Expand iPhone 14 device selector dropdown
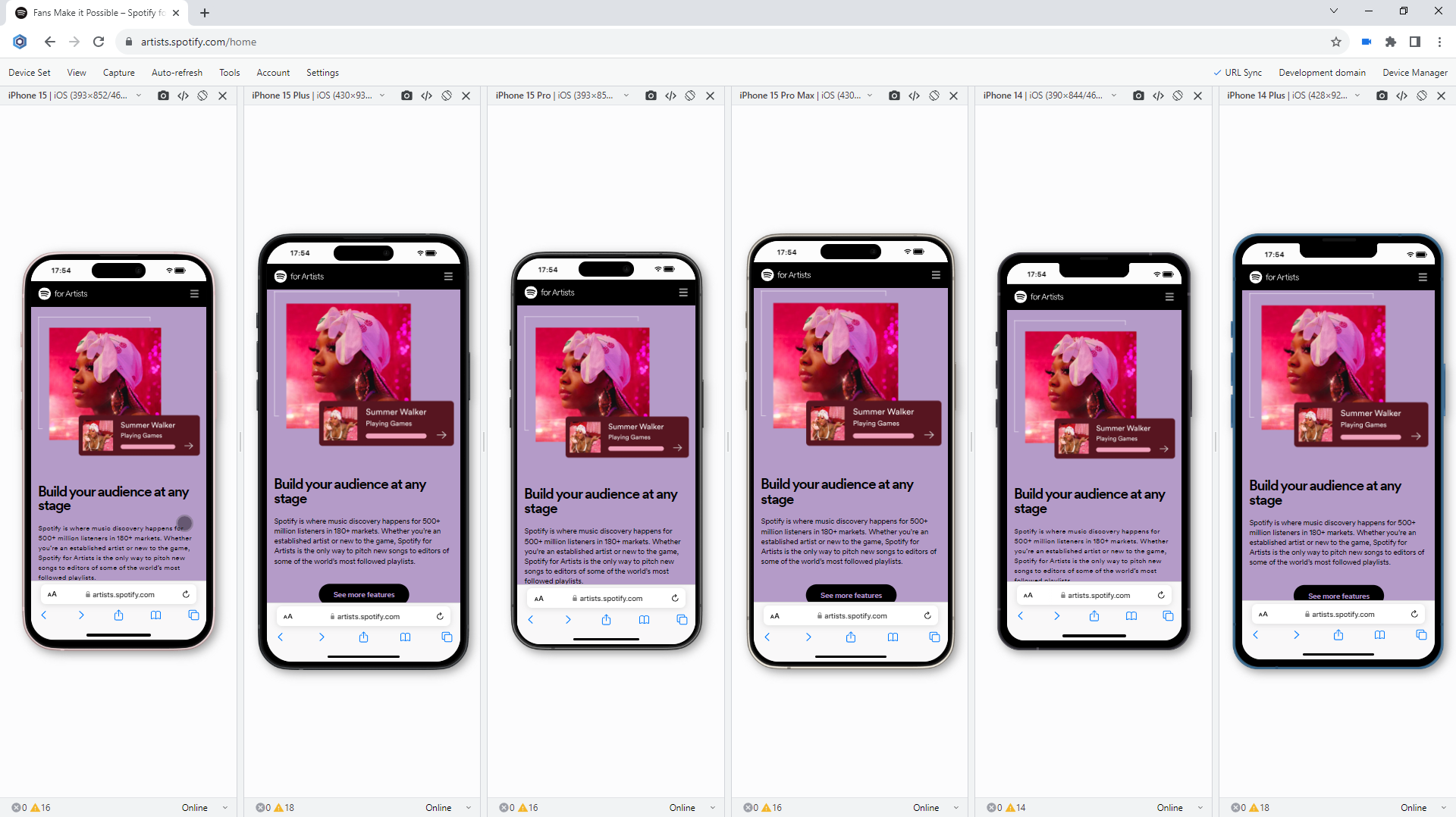 click(x=1114, y=95)
